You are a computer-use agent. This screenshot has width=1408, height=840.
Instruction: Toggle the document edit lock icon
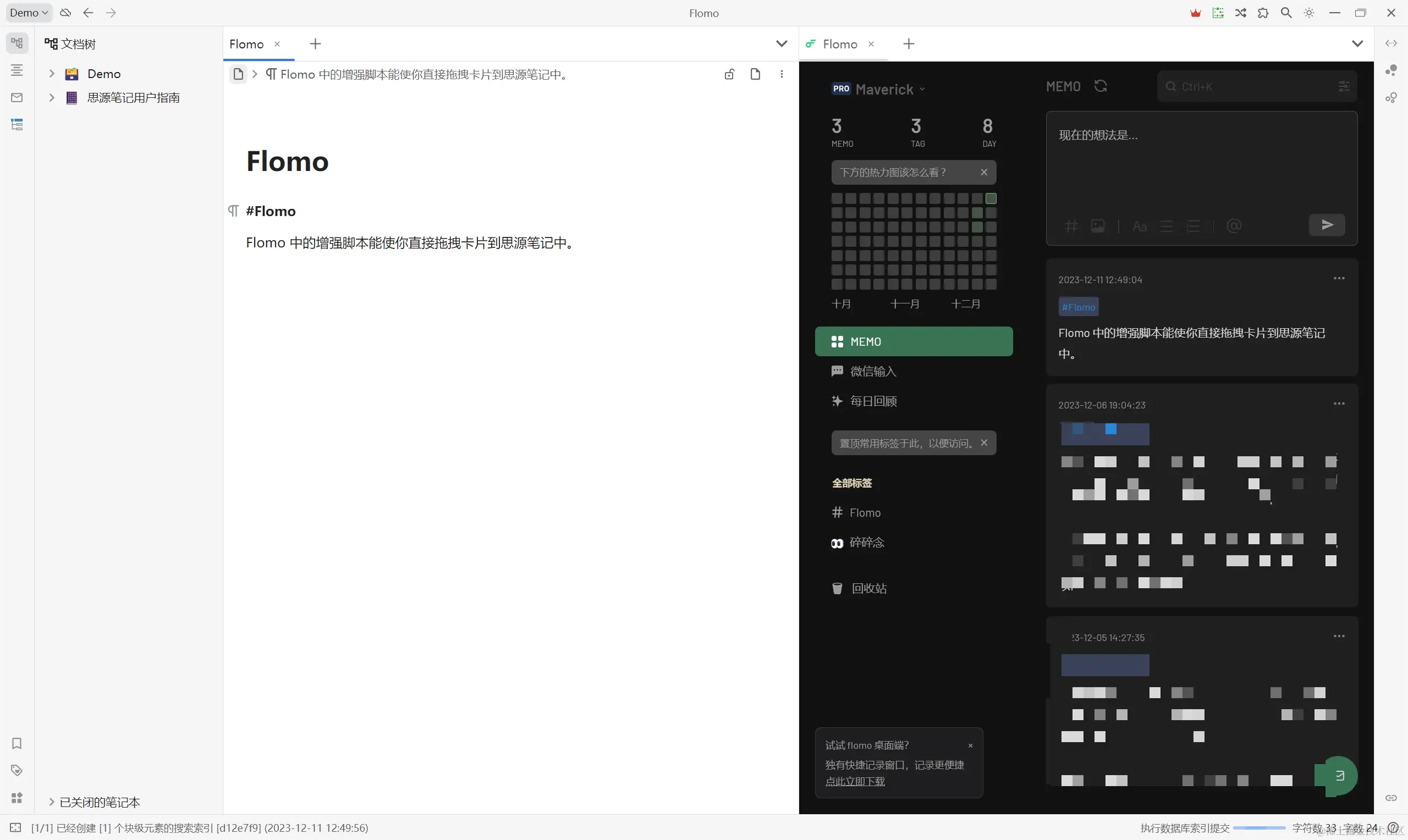729,74
